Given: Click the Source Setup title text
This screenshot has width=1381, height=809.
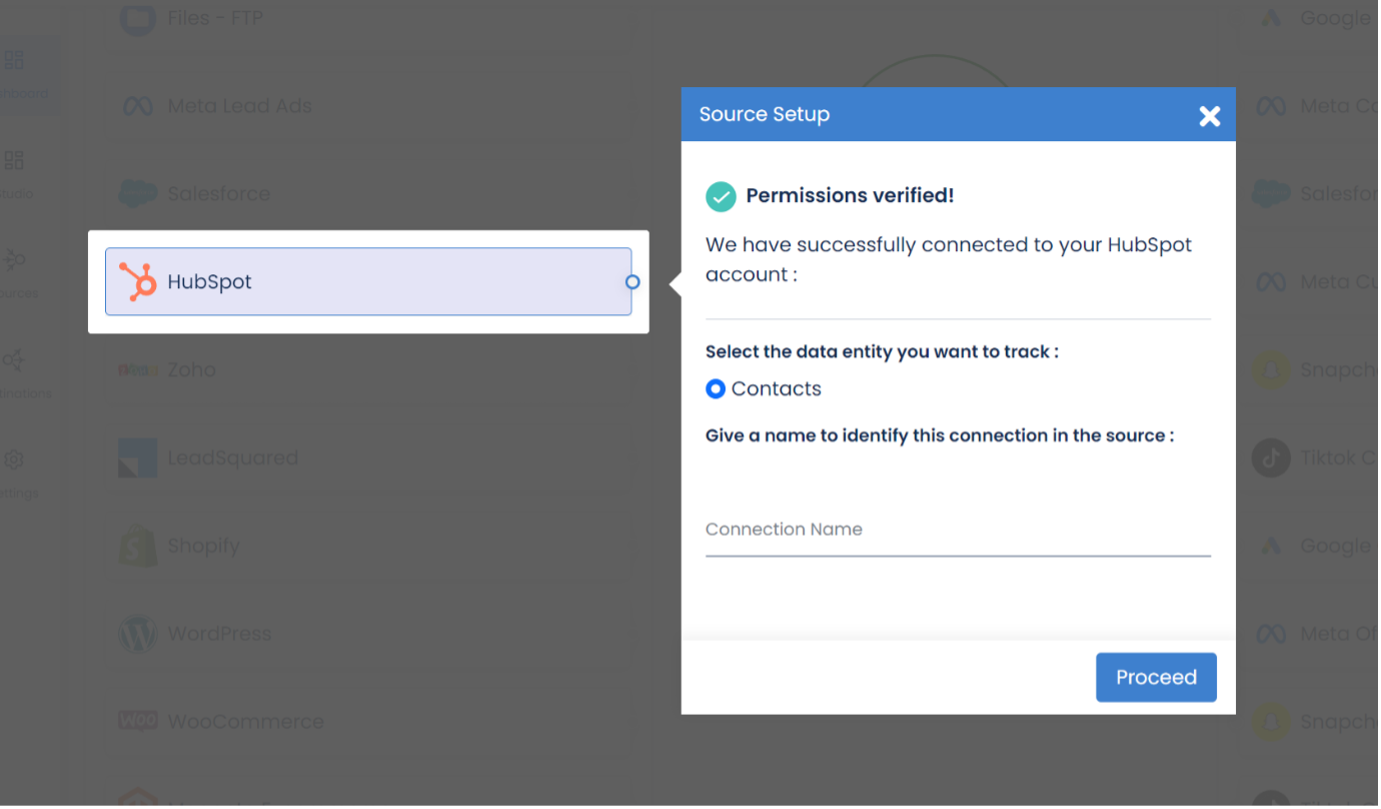Looking at the screenshot, I should 766,115.
